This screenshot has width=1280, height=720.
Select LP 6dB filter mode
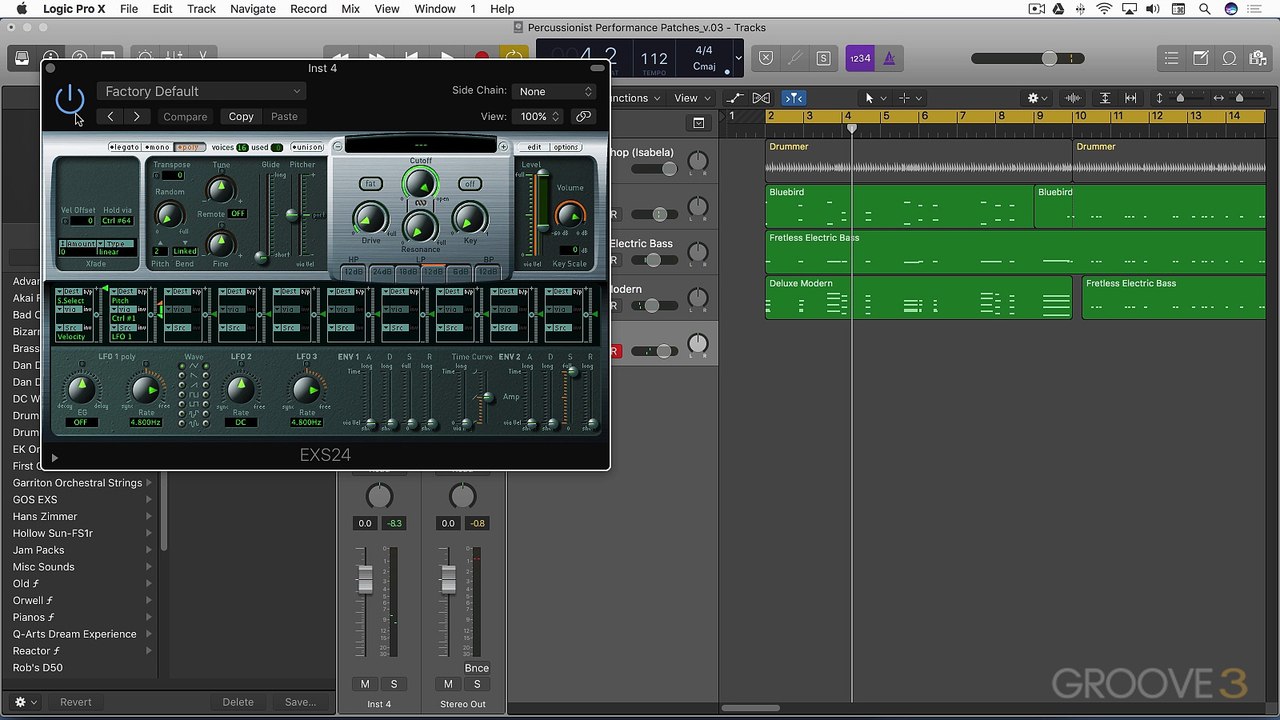click(x=460, y=272)
